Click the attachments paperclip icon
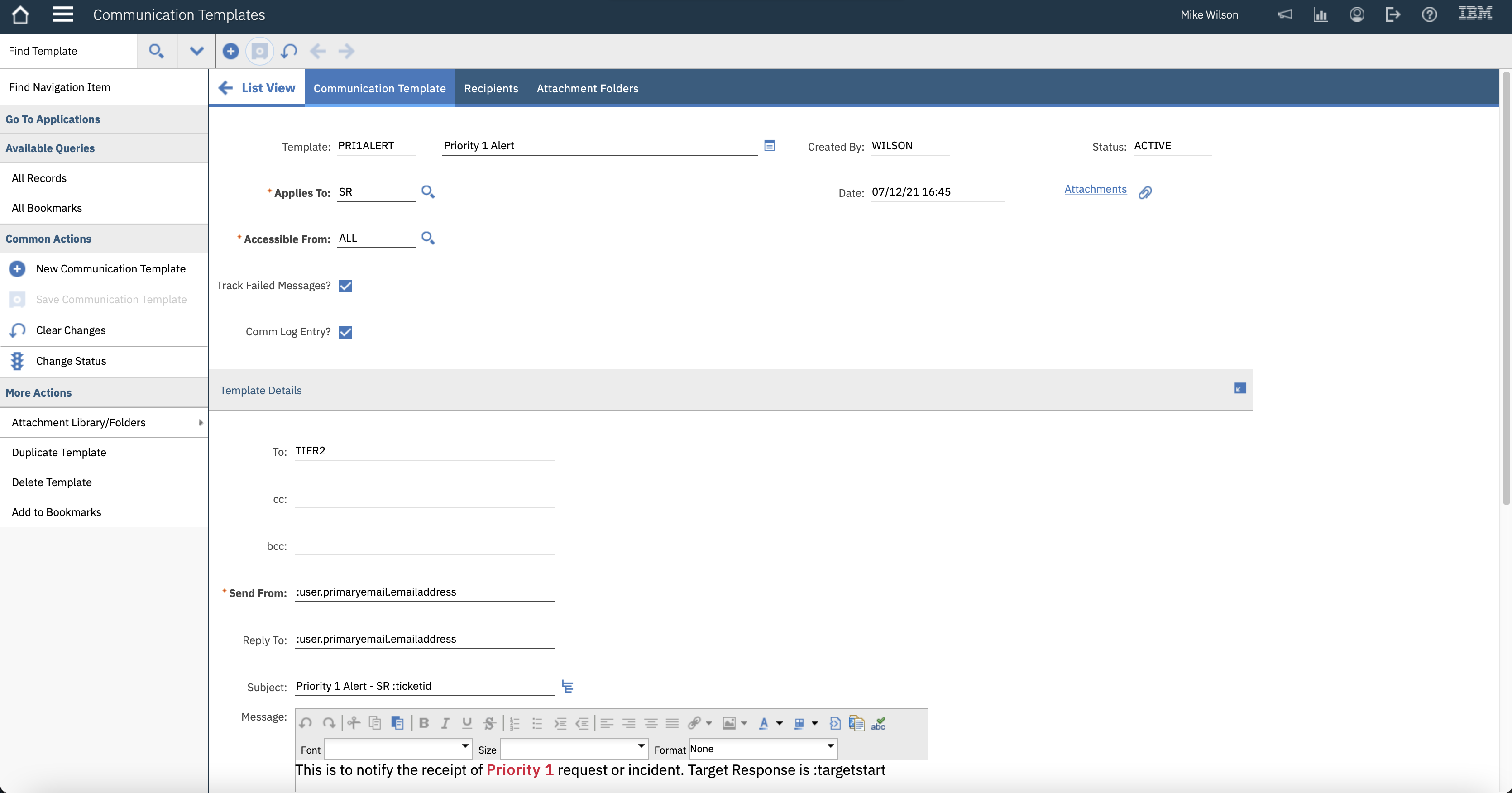The height and width of the screenshot is (793, 1512). pos(1145,192)
